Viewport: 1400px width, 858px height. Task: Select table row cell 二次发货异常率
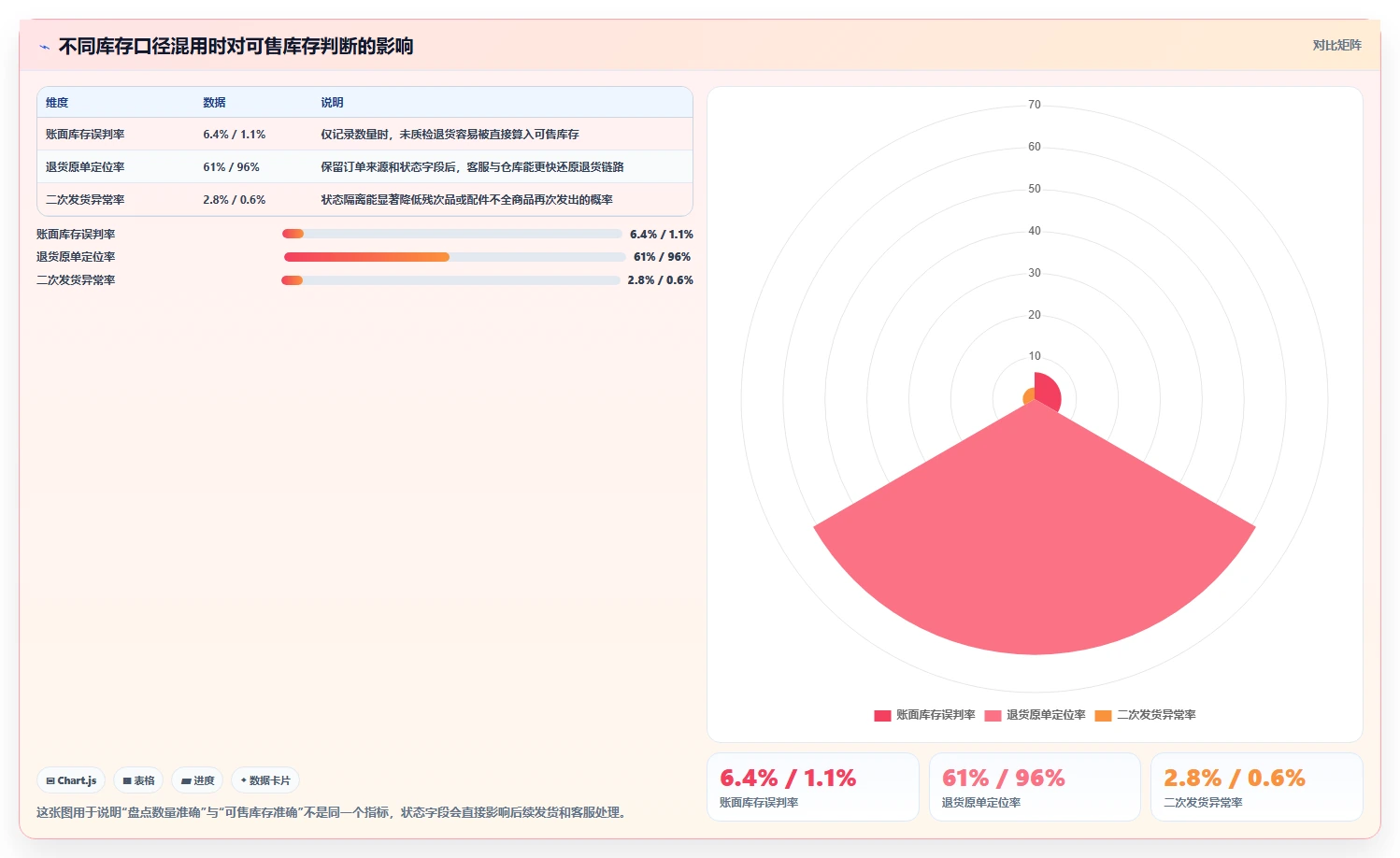point(85,200)
